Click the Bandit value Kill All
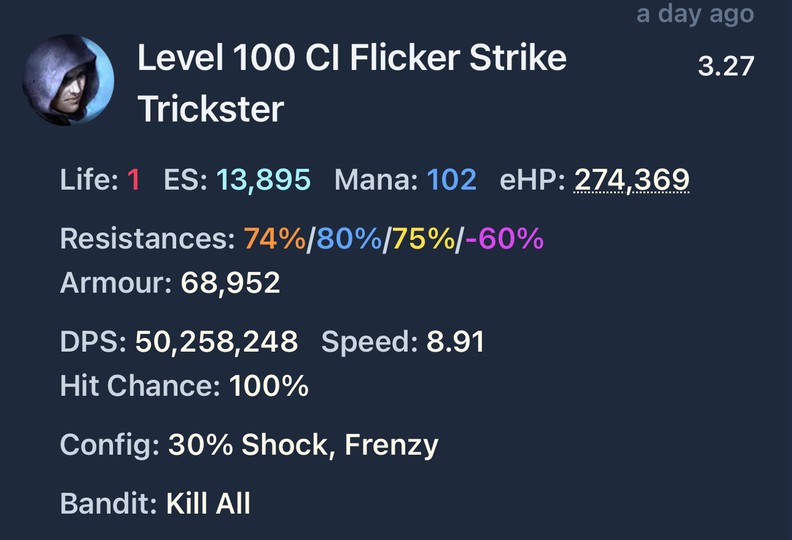Viewport: 792px width, 540px height. coord(208,502)
